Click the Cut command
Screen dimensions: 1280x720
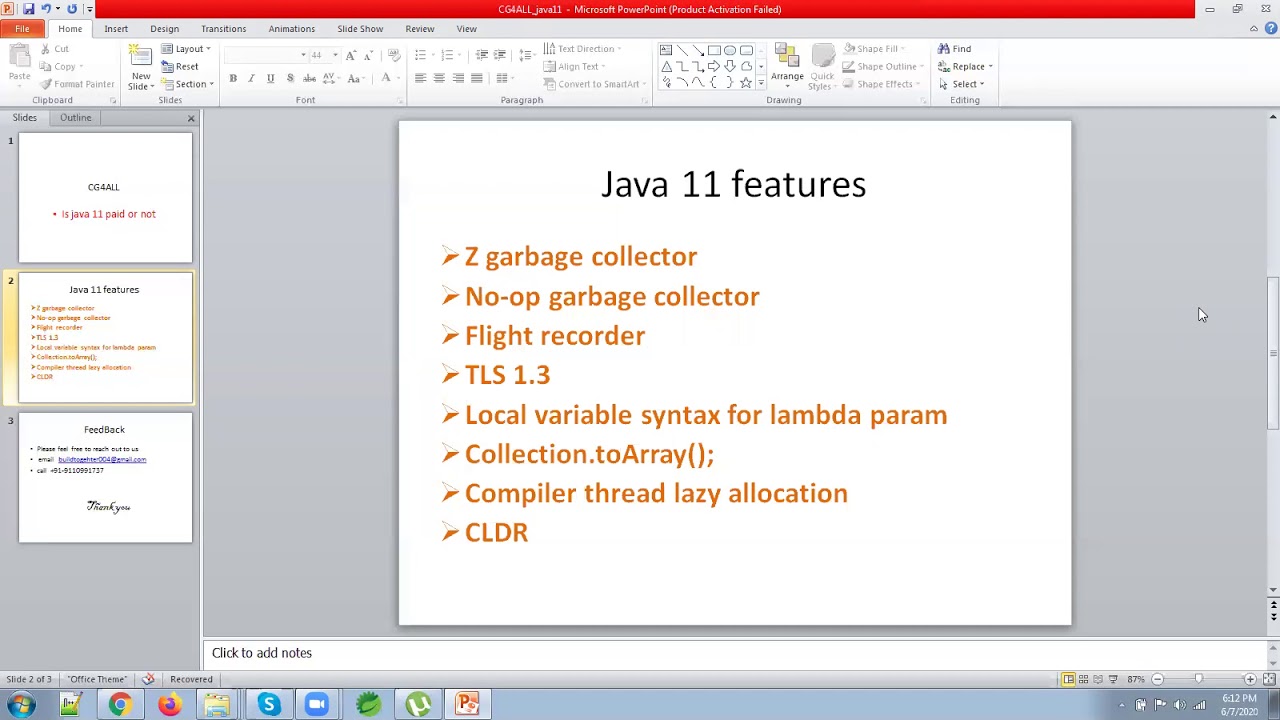point(54,49)
